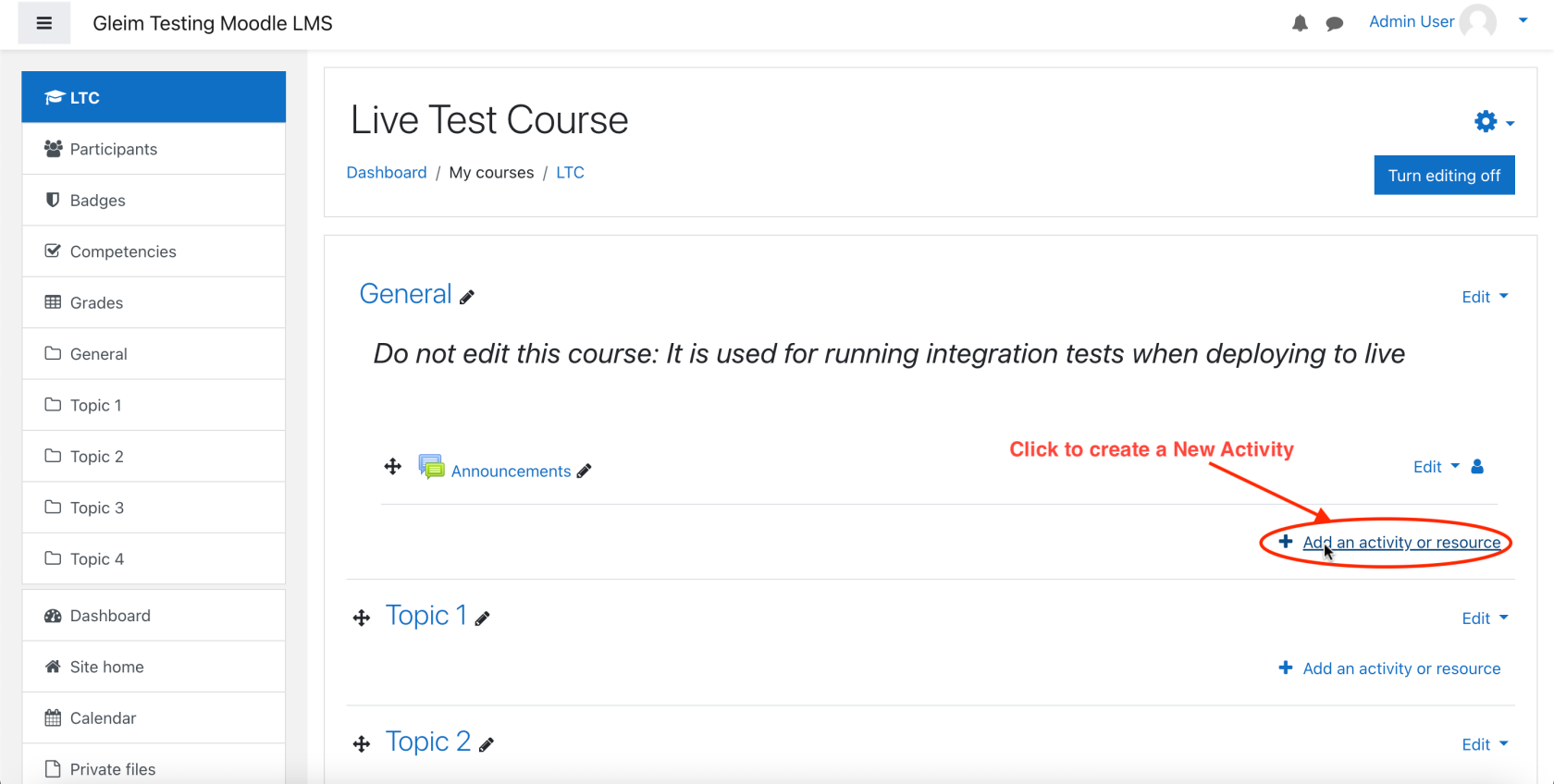Viewport: 1554px width, 784px height.
Task: Open the notifications bell
Action: tap(1300, 23)
